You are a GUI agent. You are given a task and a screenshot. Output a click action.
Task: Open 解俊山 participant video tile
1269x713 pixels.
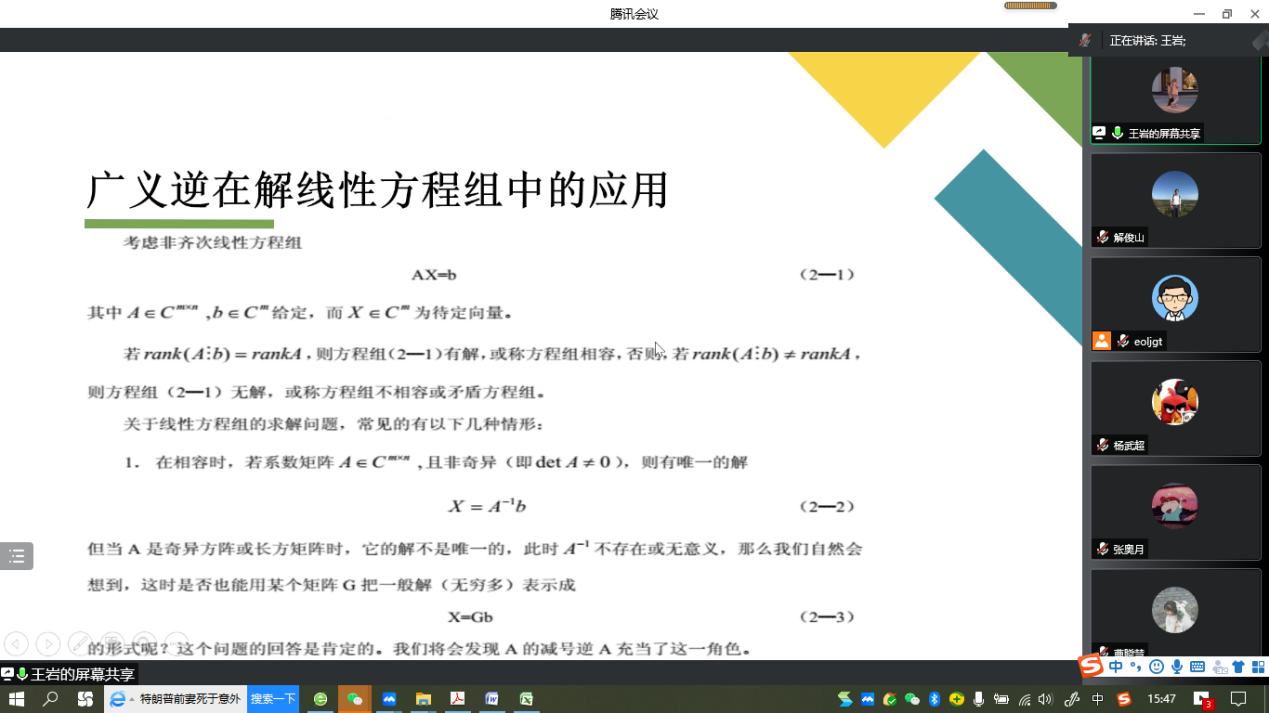click(x=1175, y=199)
